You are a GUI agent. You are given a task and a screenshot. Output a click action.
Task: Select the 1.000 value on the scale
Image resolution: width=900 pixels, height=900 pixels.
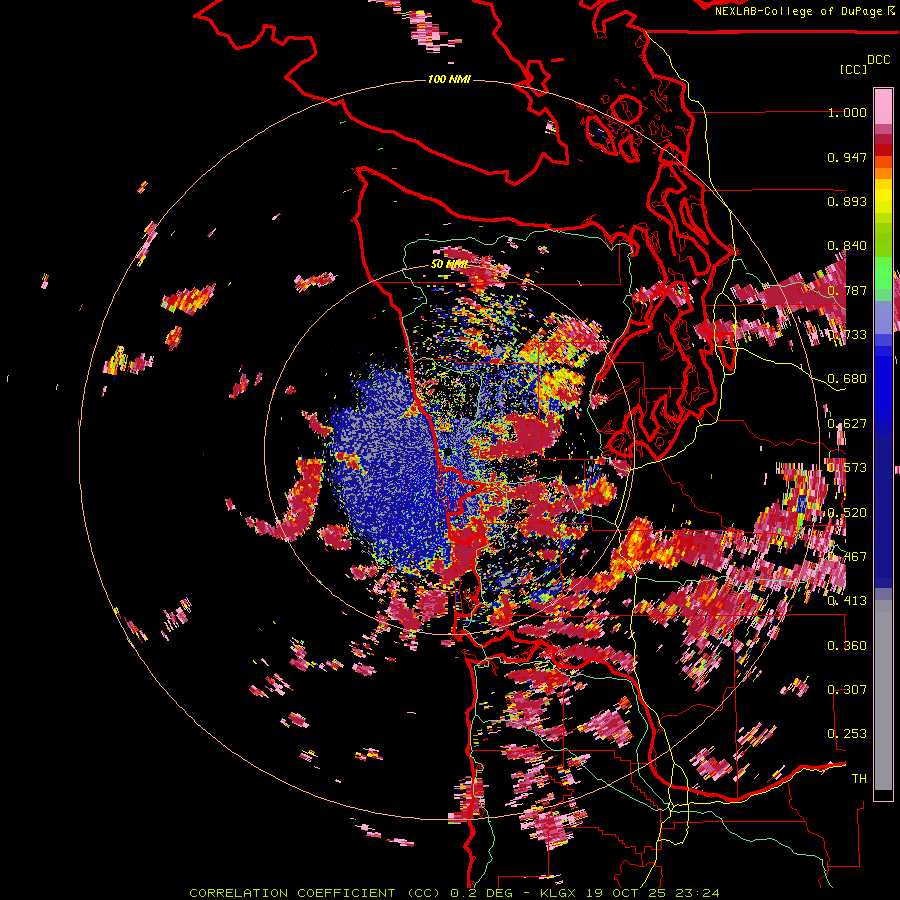tap(847, 112)
